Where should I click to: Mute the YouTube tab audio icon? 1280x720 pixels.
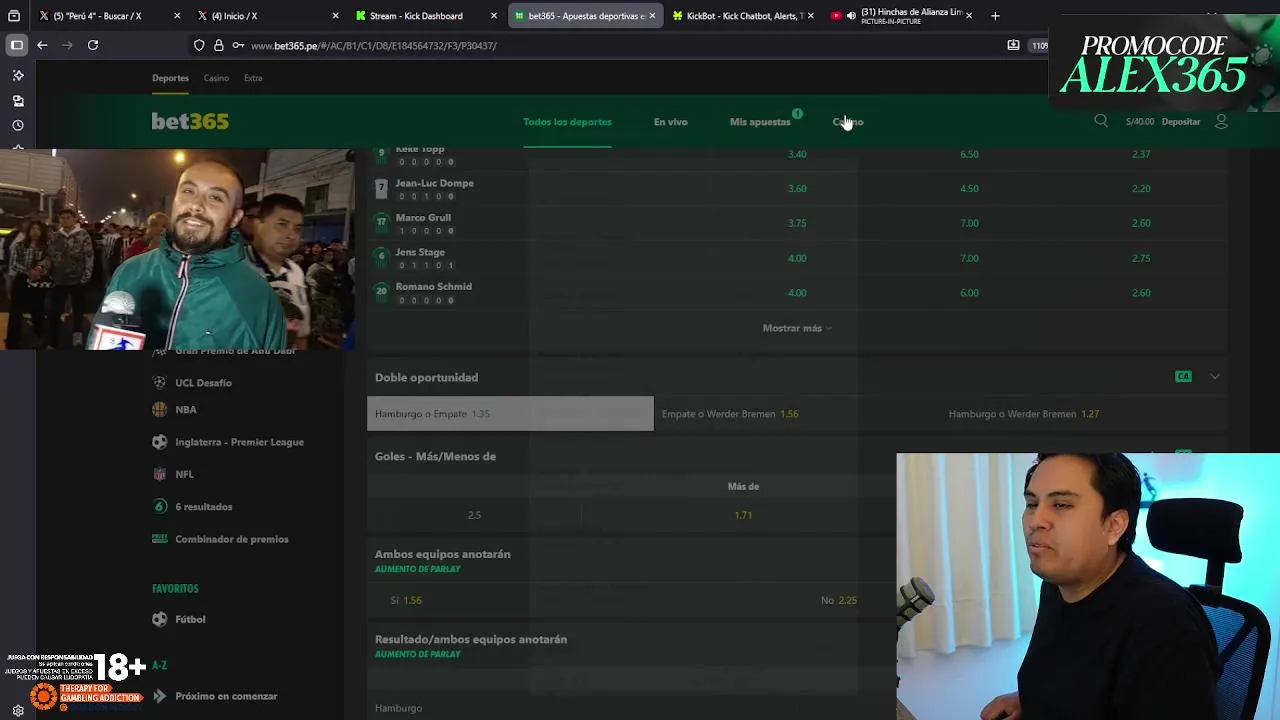[851, 16]
